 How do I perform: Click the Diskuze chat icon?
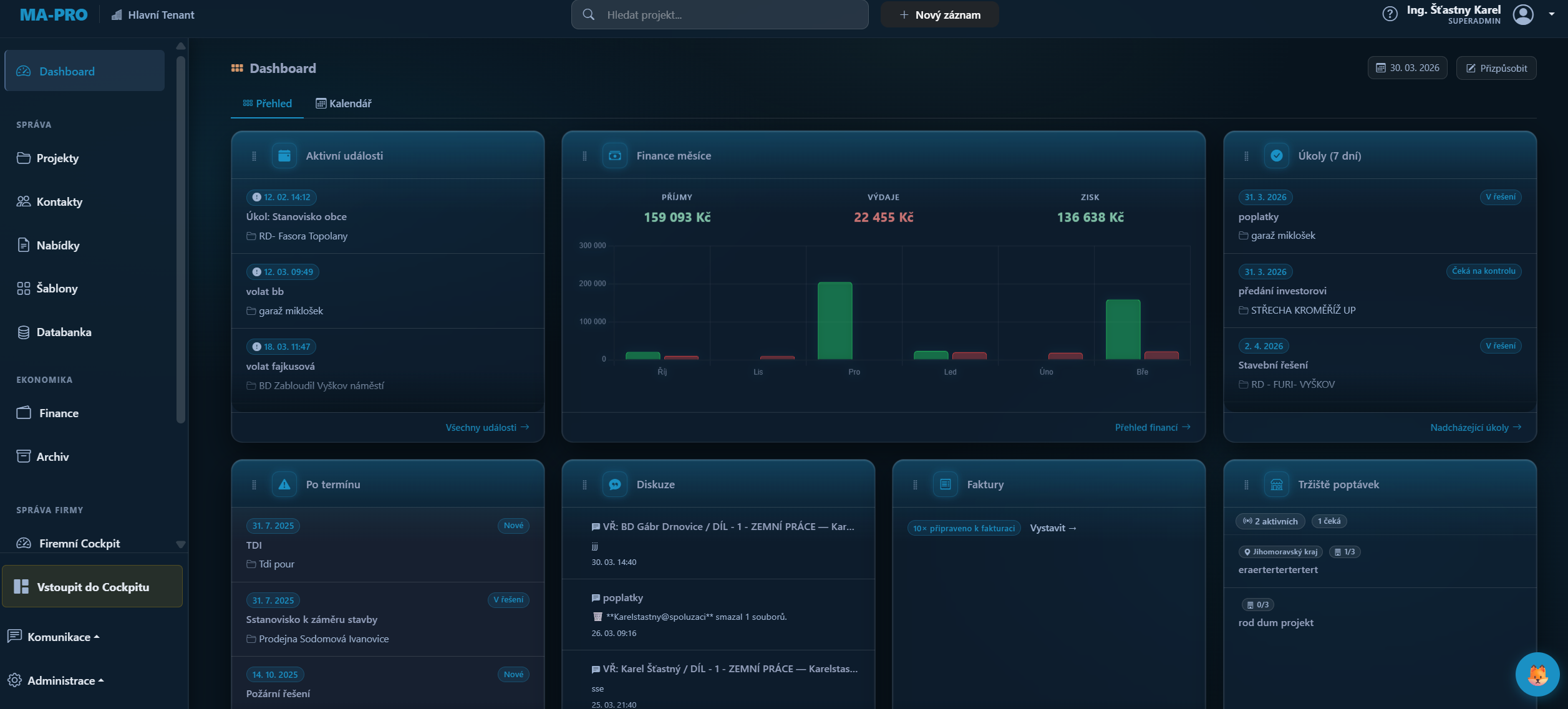tap(615, 485)
